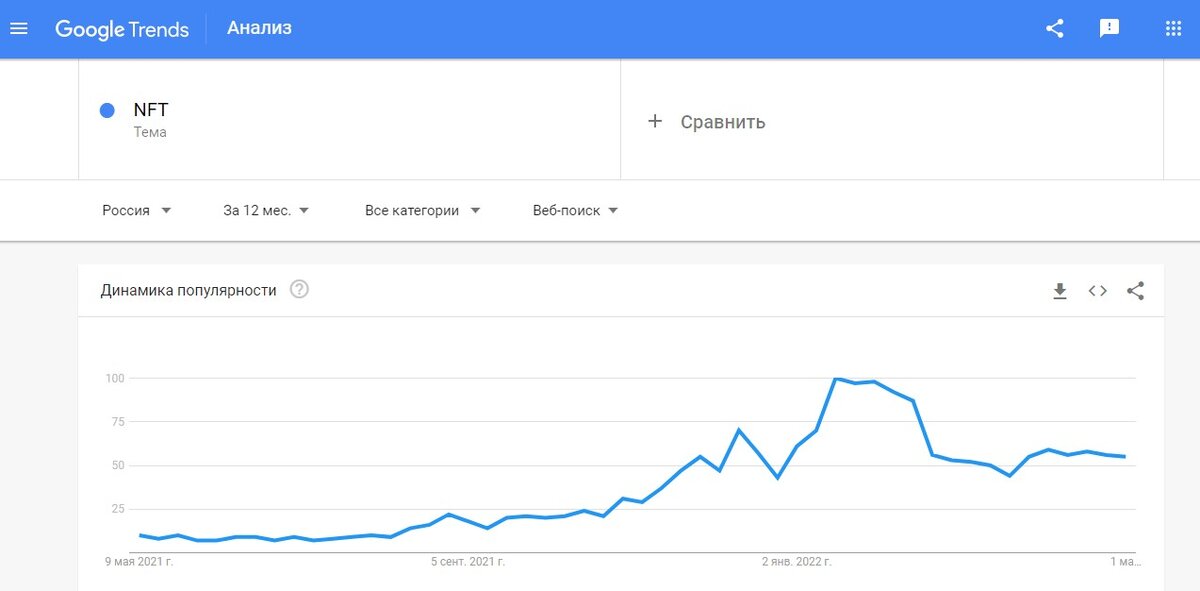Share the popularity dynamics chart
The image size is (1200, 591).
[x=1135, y=291]
